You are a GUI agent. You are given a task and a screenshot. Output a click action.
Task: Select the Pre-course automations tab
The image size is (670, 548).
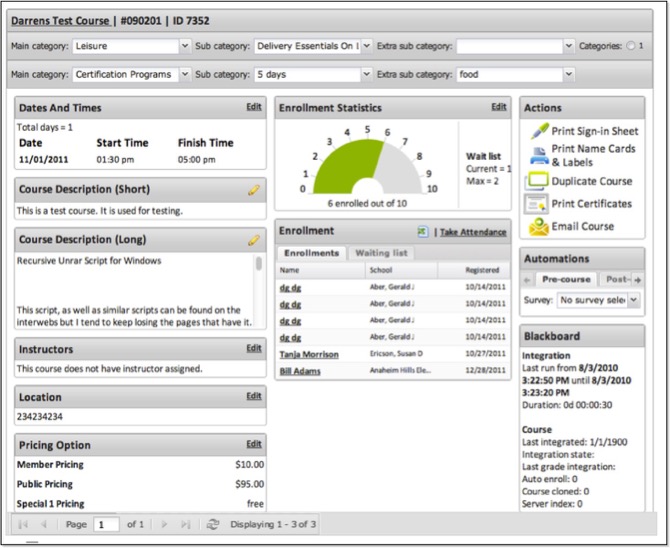[567, 279]
